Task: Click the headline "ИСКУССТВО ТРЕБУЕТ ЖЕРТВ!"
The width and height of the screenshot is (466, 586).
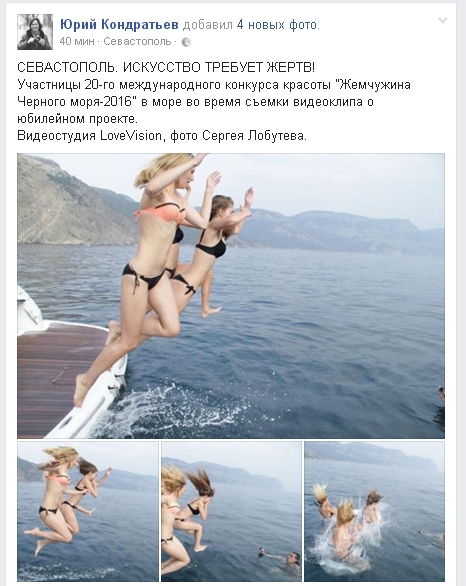Action: 219,68
